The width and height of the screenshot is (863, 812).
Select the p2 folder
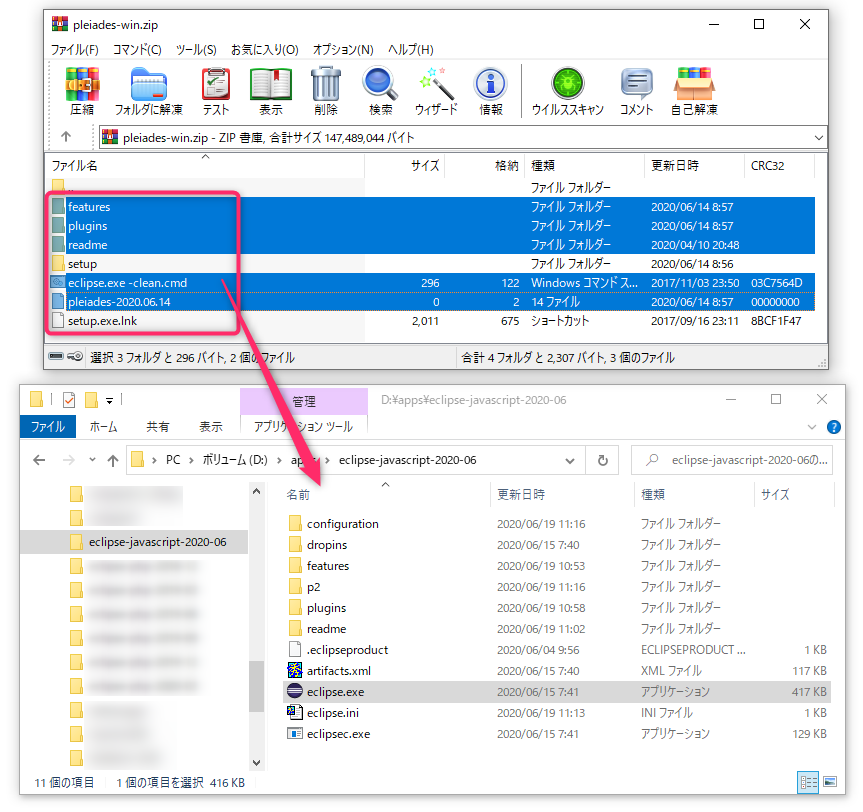[314, 587]
